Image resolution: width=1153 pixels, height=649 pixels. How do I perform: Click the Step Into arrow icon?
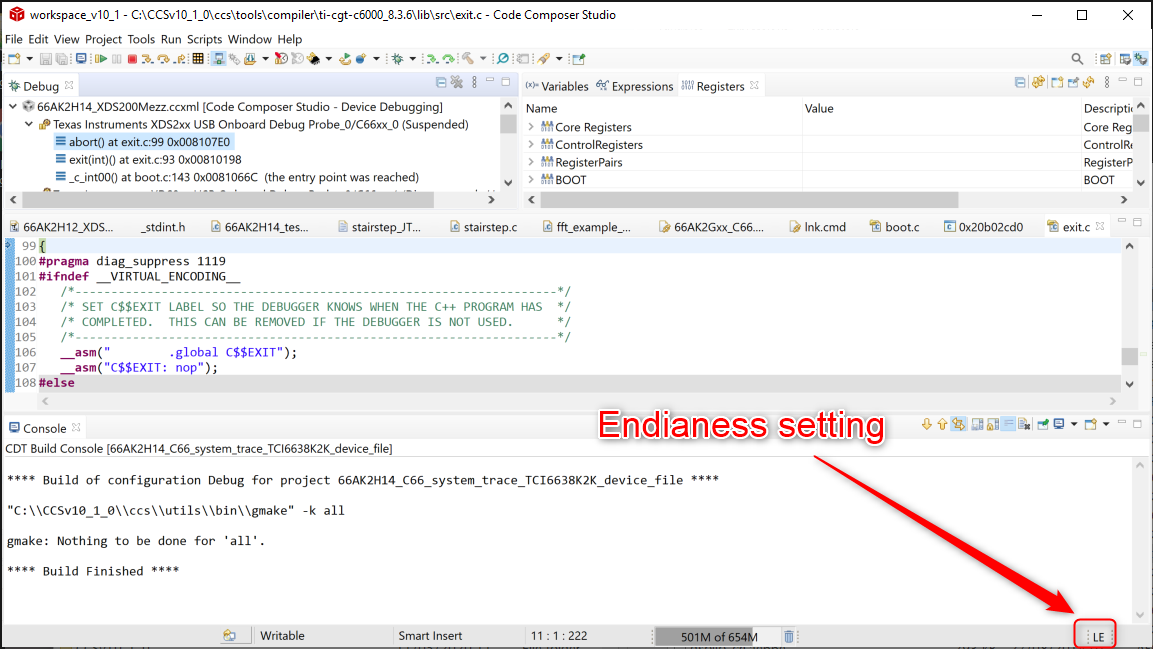pyautogui.click(x=148, y=59)
